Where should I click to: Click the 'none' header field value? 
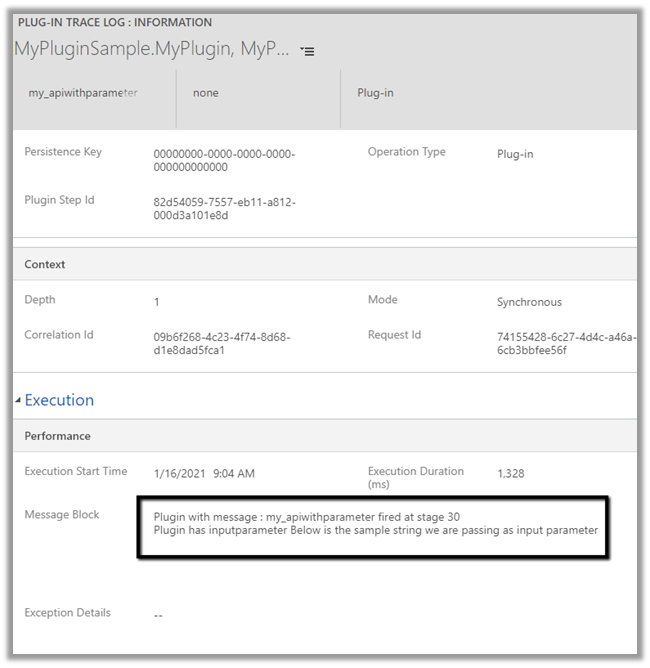[x=206, y=93]
